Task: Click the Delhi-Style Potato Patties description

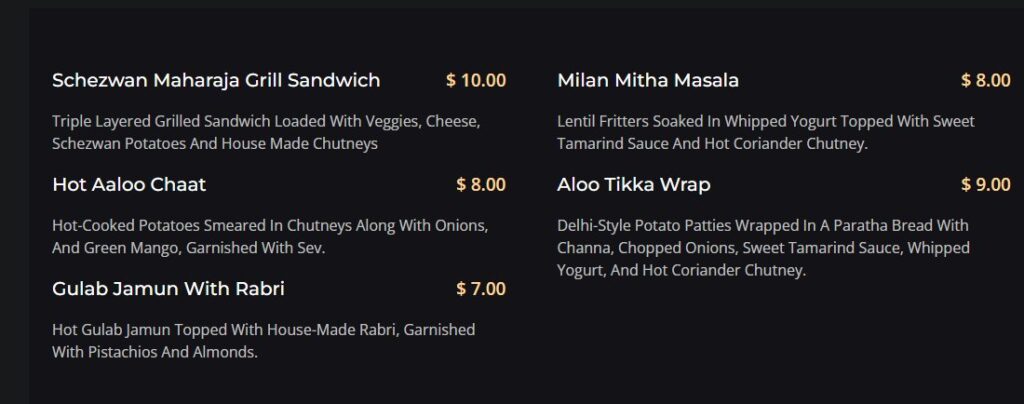Action: click(x=763, y=248)
